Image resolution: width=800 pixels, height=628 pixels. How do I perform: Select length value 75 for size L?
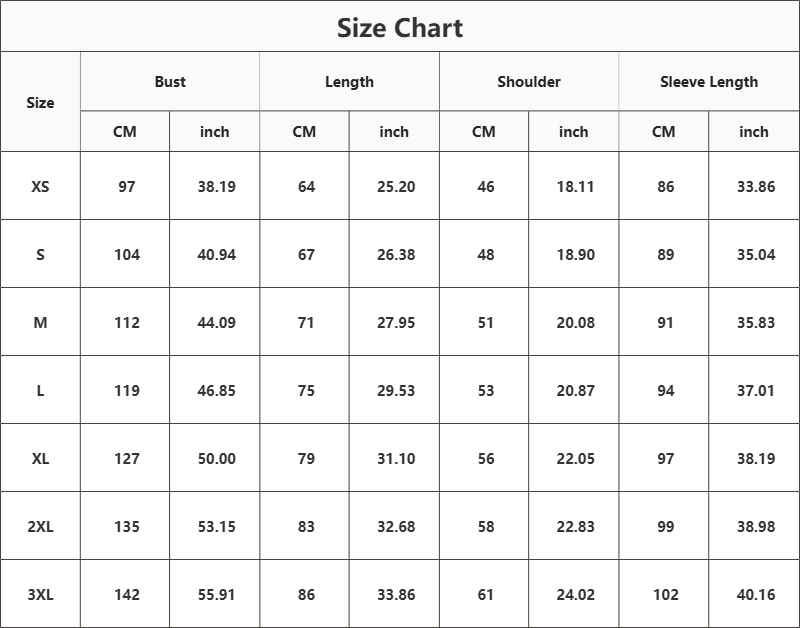[306, 391]
